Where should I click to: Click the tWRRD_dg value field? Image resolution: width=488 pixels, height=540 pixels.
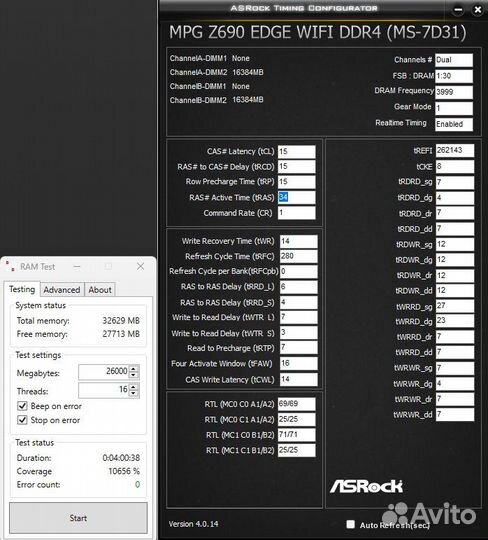pos(455,321)
